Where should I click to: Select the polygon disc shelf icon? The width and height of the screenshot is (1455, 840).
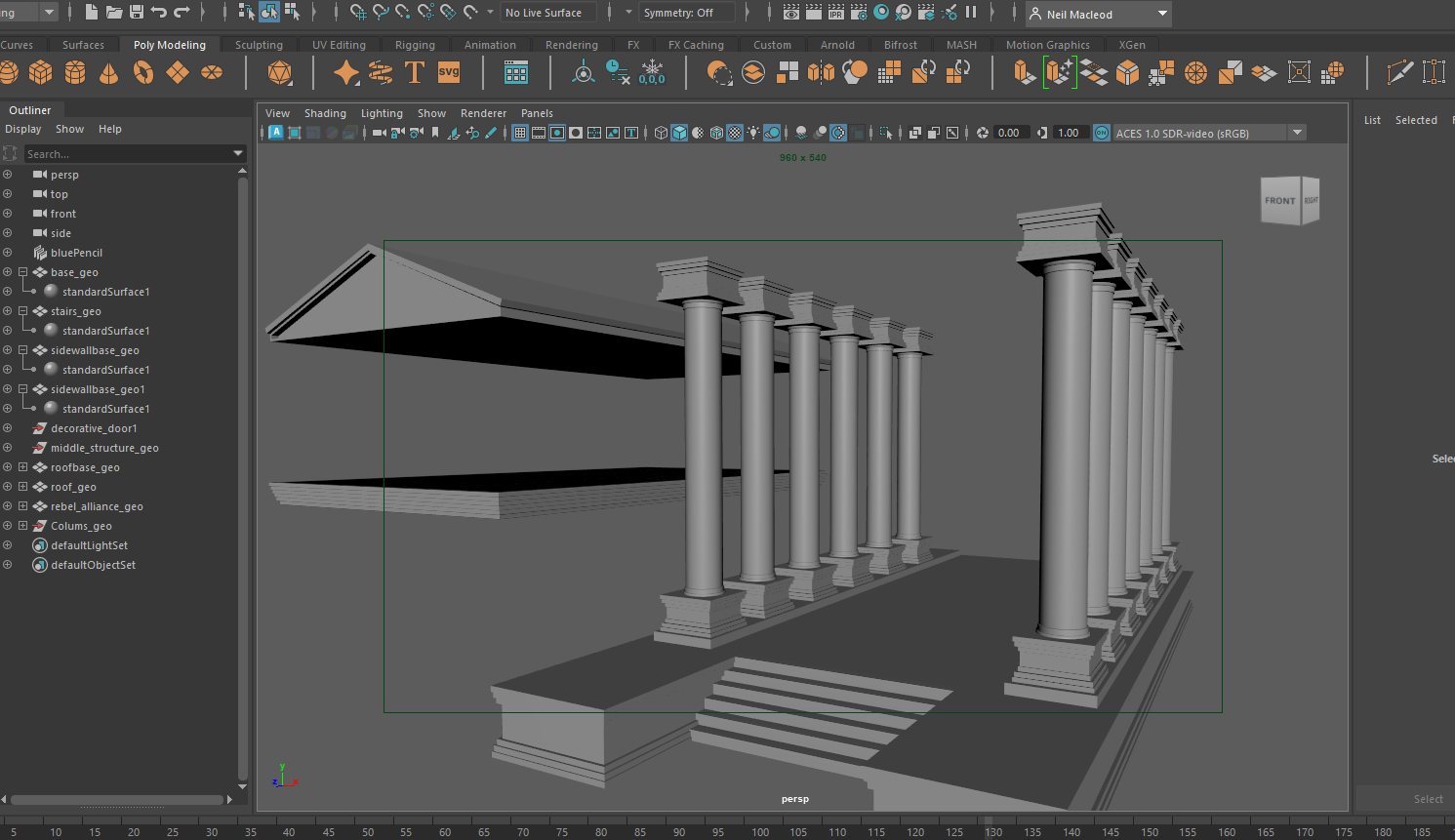(212, 72)
